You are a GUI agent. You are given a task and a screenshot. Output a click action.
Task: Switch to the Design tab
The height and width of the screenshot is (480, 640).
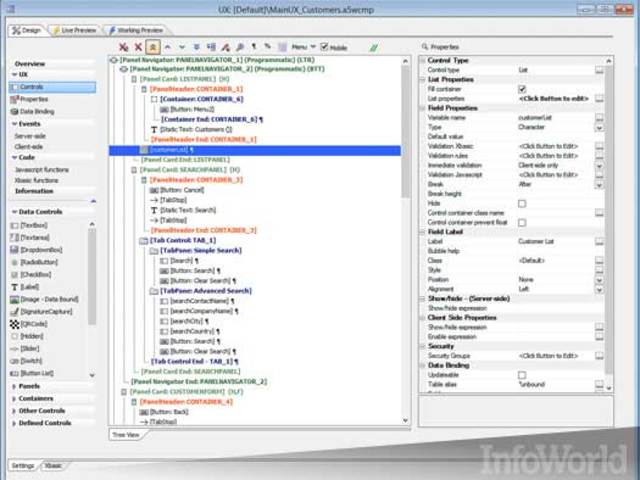(x=27, y=30)
